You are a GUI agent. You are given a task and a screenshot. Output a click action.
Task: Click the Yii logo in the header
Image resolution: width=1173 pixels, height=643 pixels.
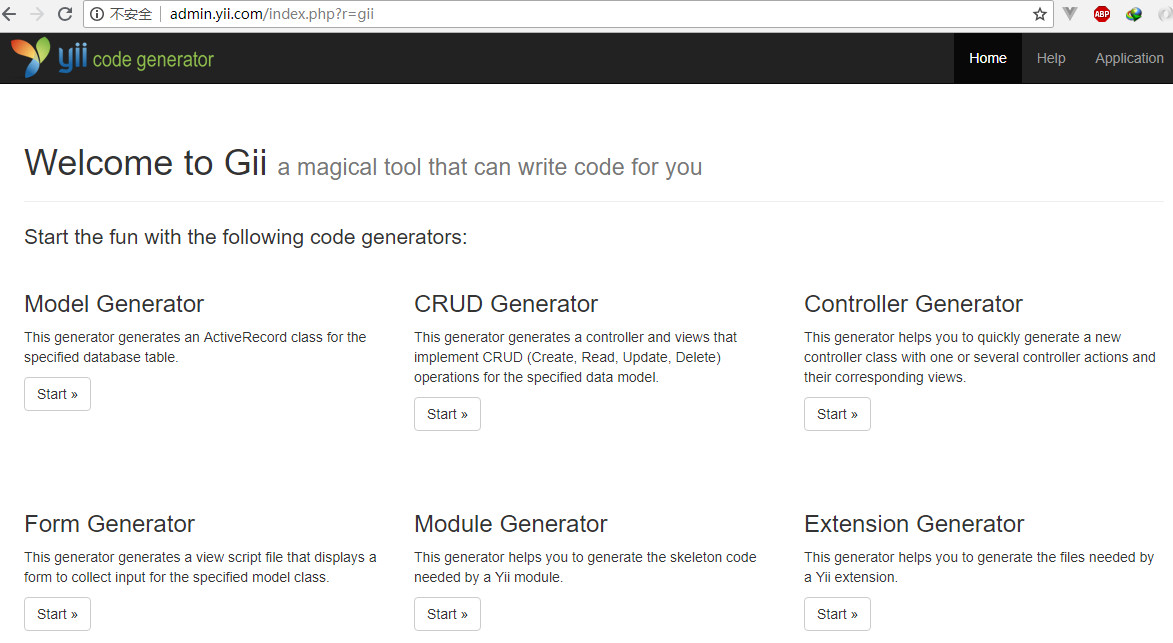(48, 58)
